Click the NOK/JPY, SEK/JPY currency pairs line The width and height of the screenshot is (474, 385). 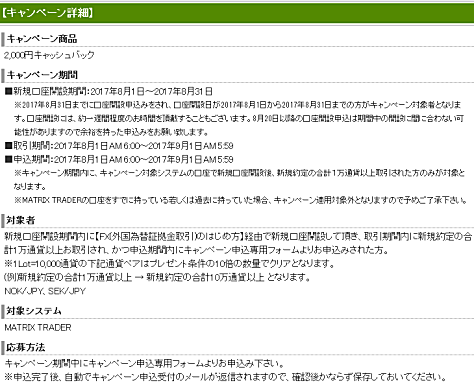click(x=45, y=291)
